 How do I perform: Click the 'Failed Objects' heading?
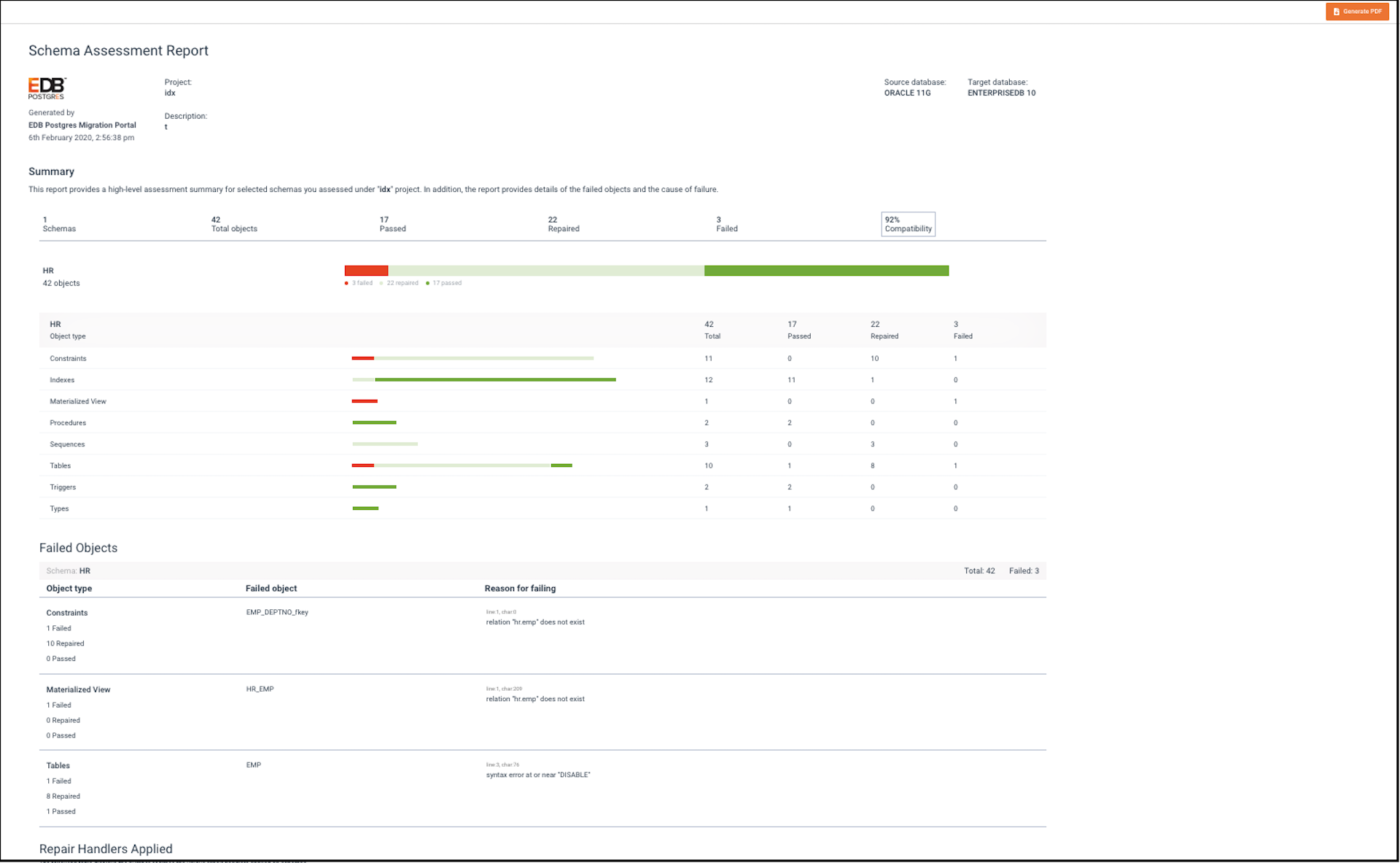pyautogui.click(x=78, y=548)
